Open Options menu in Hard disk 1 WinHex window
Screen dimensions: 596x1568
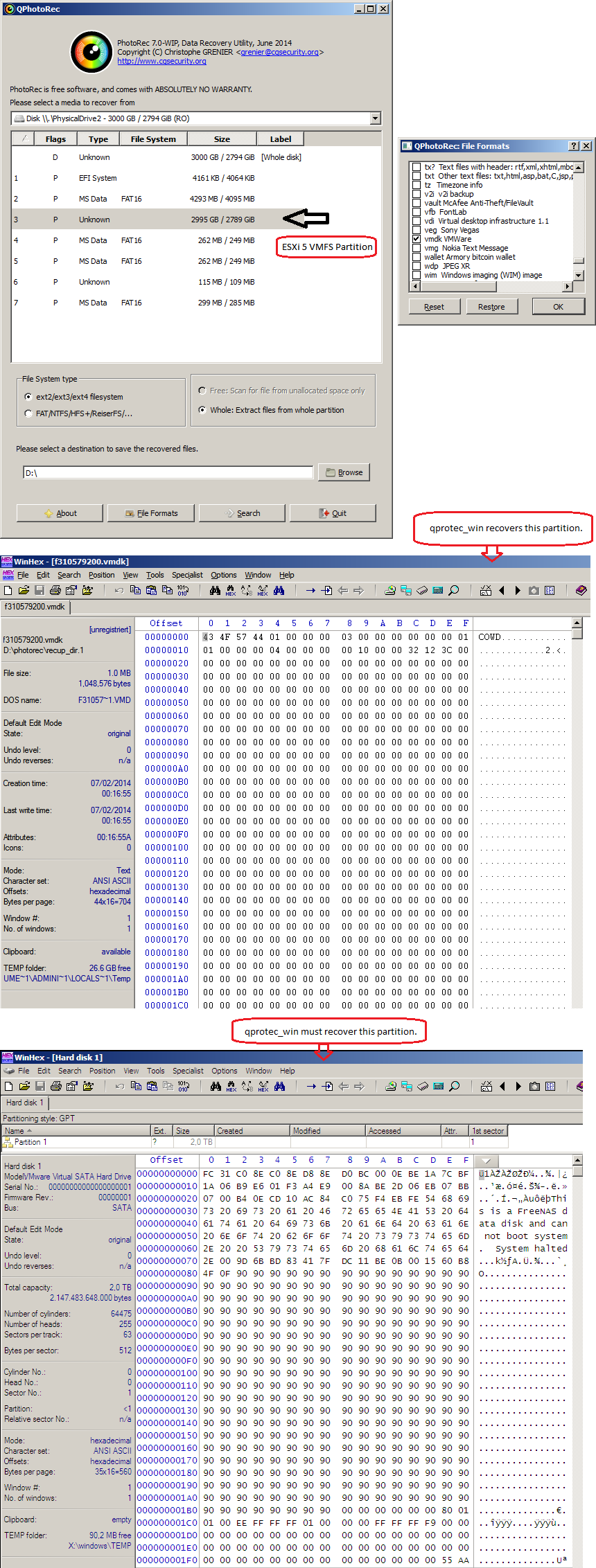(x=225, y=1071)
